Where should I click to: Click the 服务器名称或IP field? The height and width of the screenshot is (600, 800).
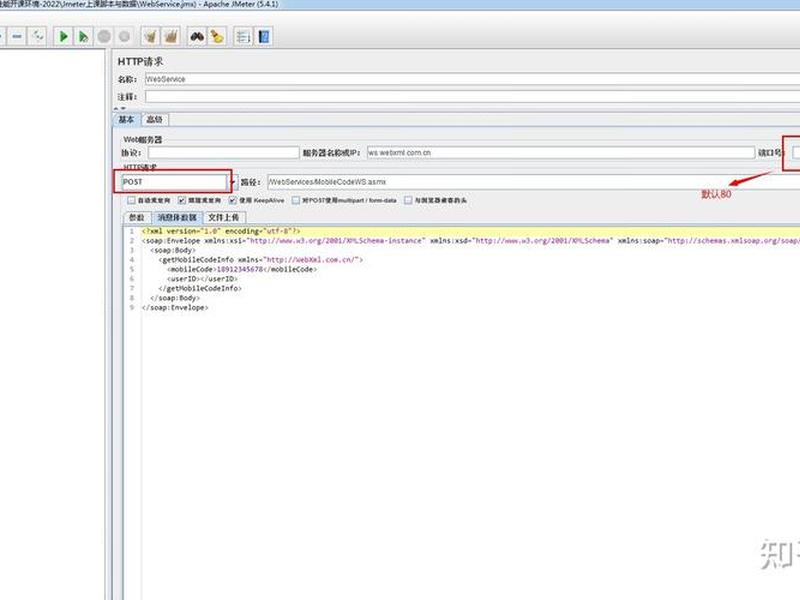click(560, 153)
